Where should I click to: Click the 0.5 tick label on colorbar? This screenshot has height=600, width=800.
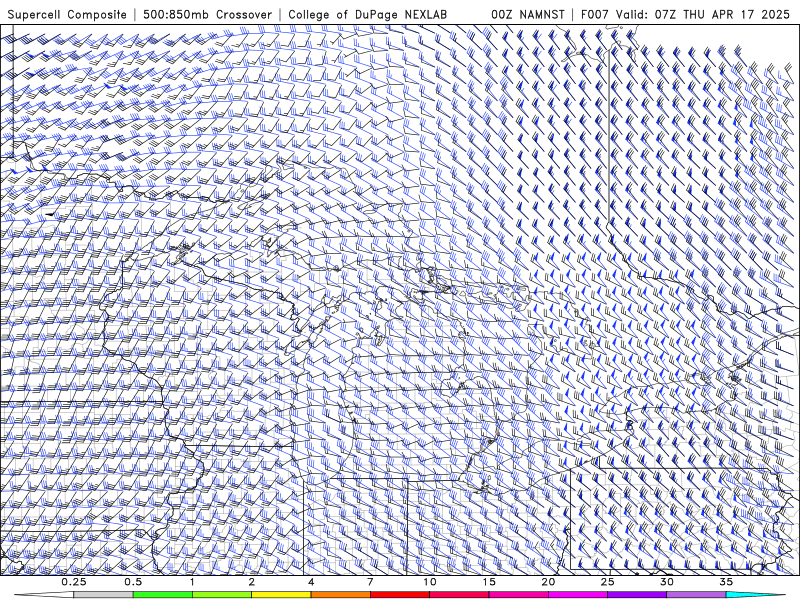coord(133,582)
